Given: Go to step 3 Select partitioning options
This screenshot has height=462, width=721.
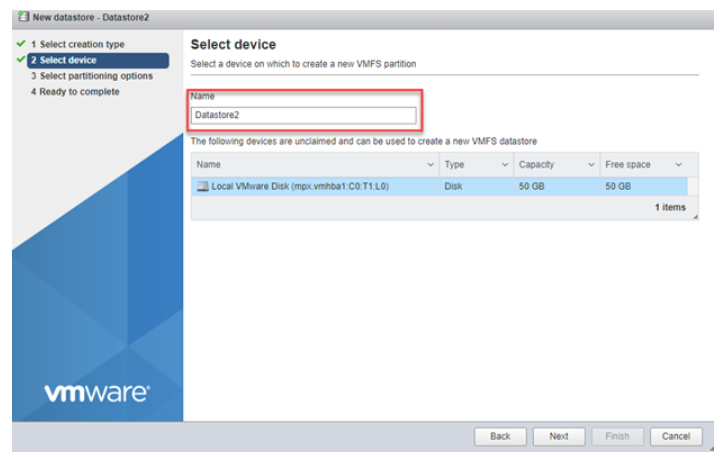Looking at the screenshot, I should 92,76.
